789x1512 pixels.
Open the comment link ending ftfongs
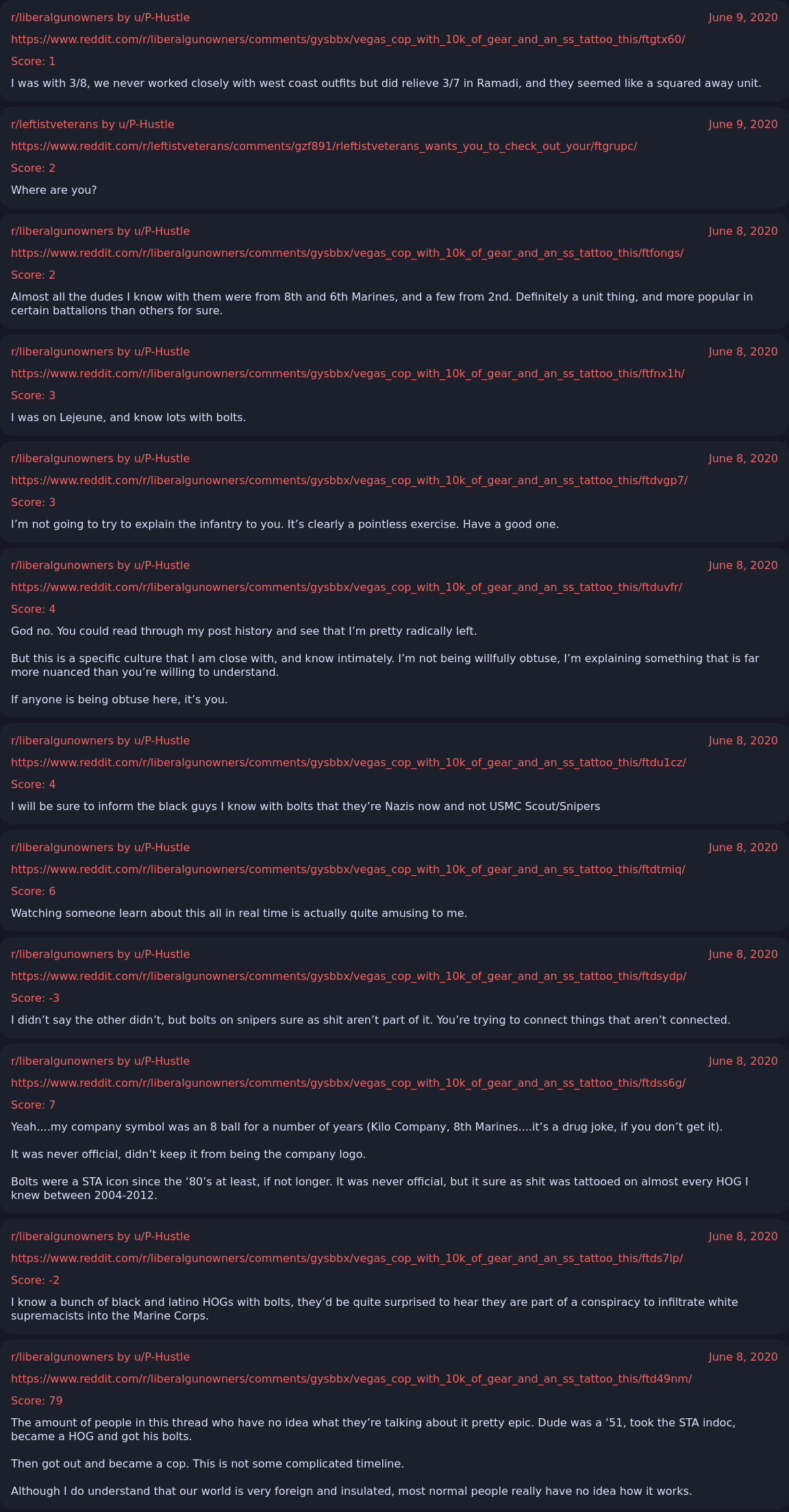tap(347, 253)
